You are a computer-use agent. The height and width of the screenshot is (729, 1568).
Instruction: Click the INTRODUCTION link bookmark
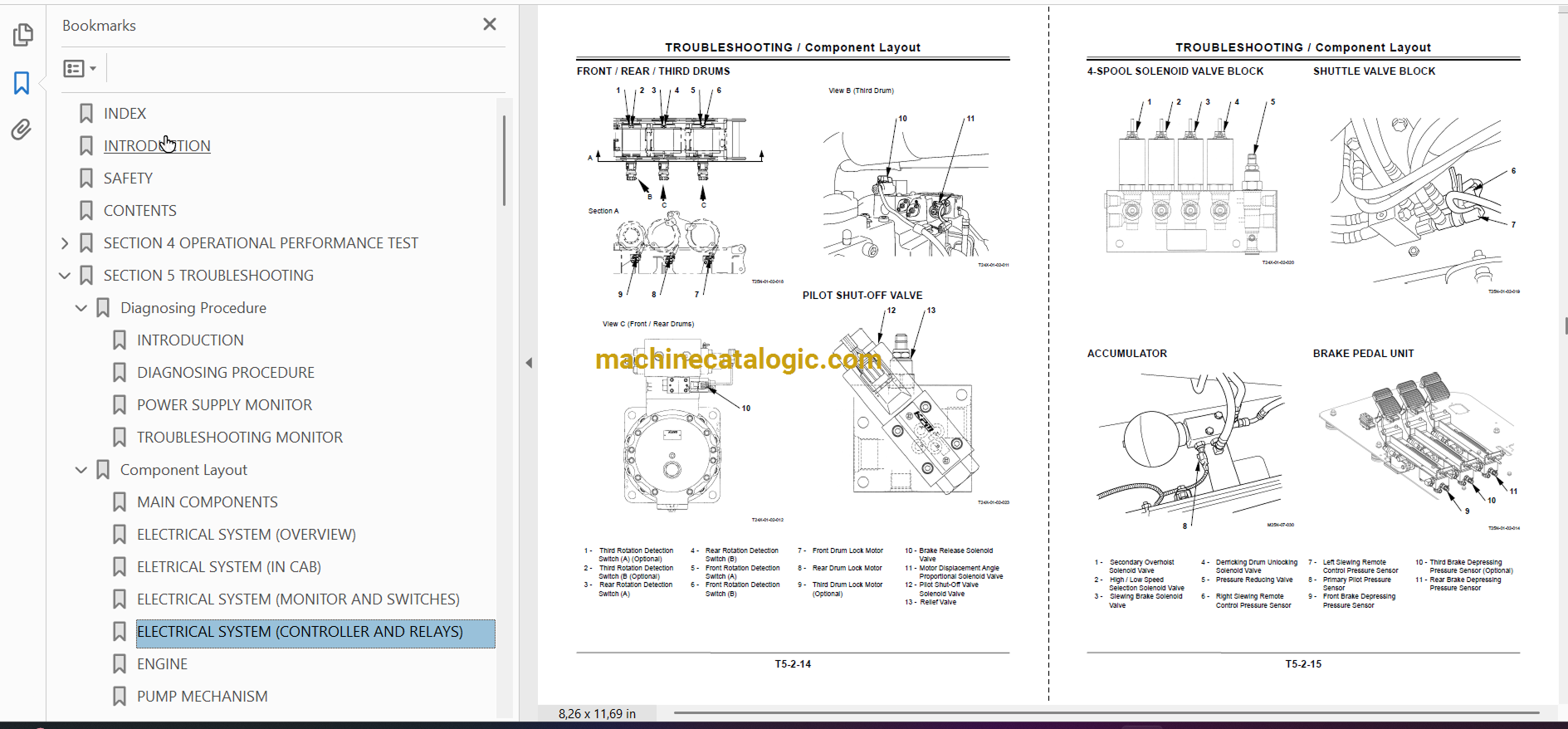[x=157, y=145]
